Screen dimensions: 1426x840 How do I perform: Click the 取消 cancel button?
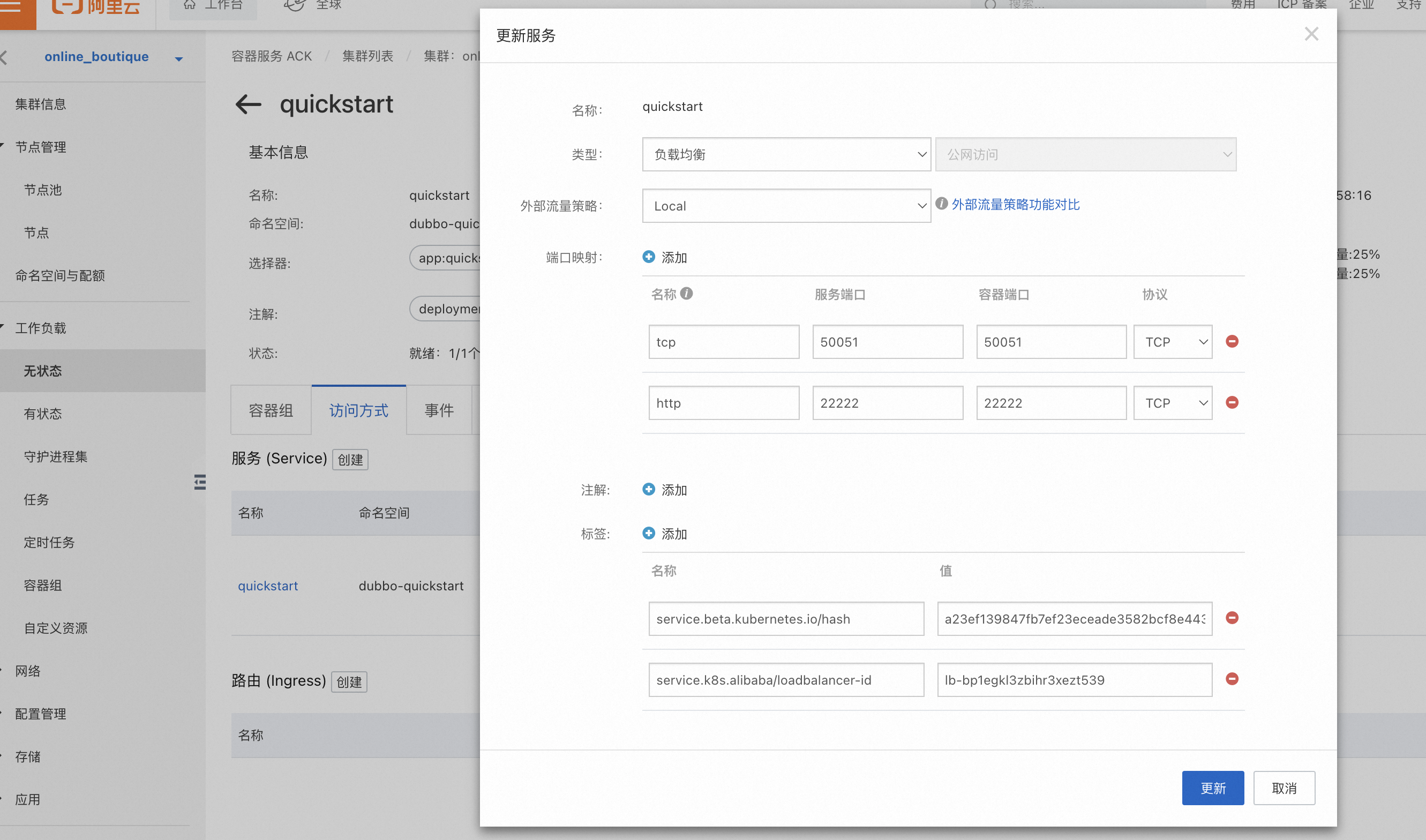coord(1284,787)
